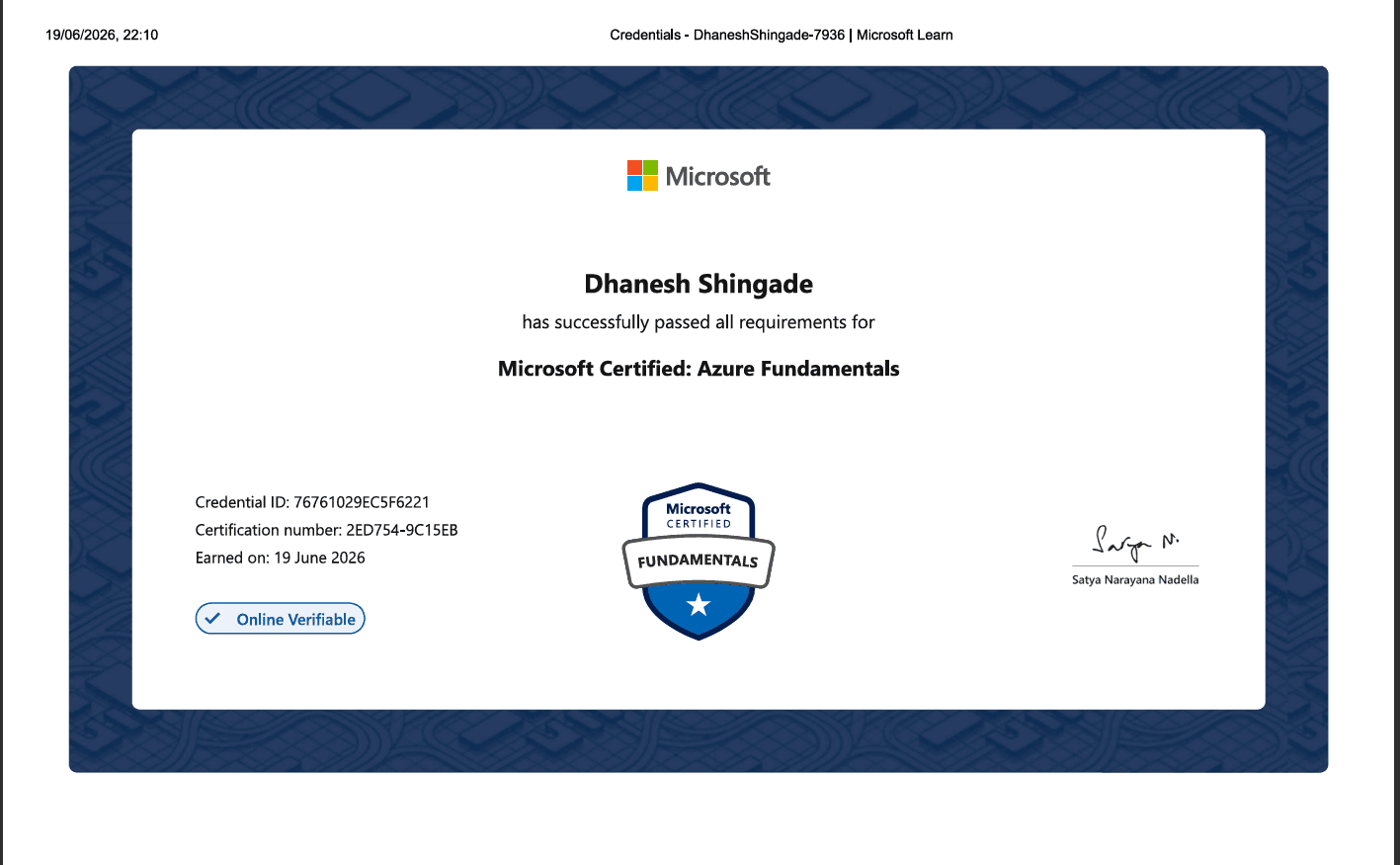Click the white star on the shield
The image size is (1400, 865).
(699, 604)
